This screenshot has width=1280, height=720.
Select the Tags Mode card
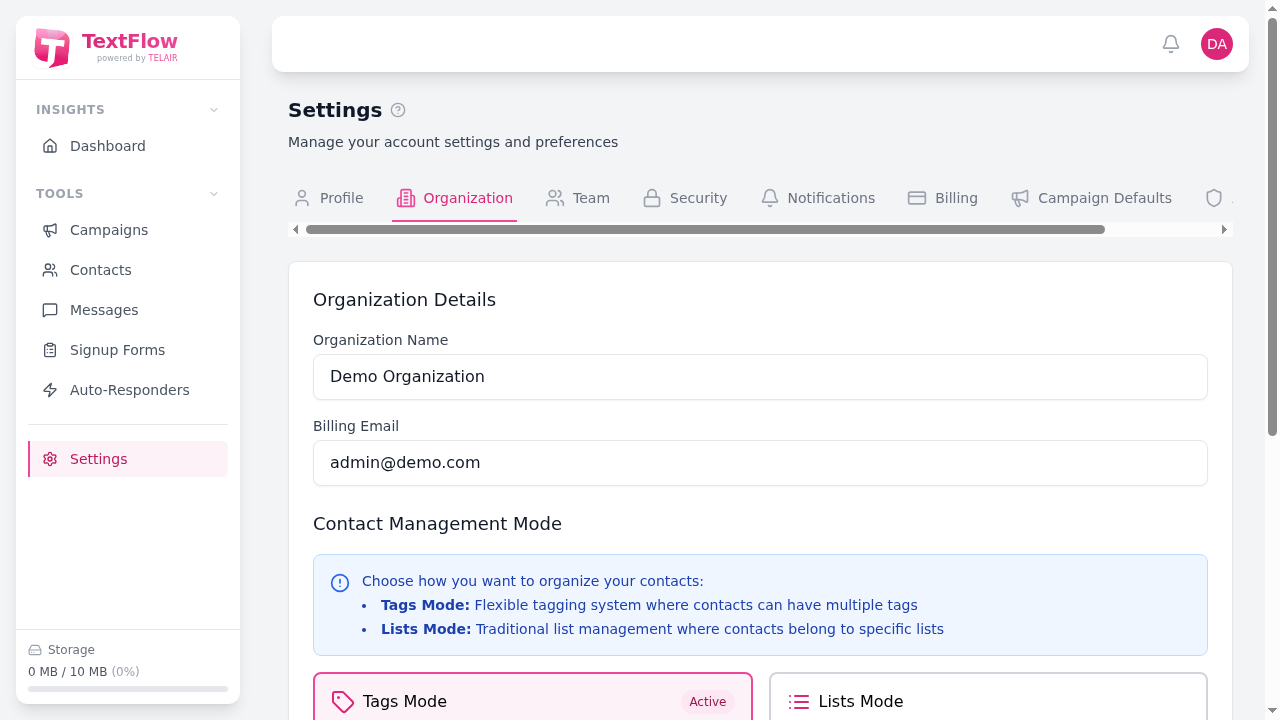tap(532, 700)
